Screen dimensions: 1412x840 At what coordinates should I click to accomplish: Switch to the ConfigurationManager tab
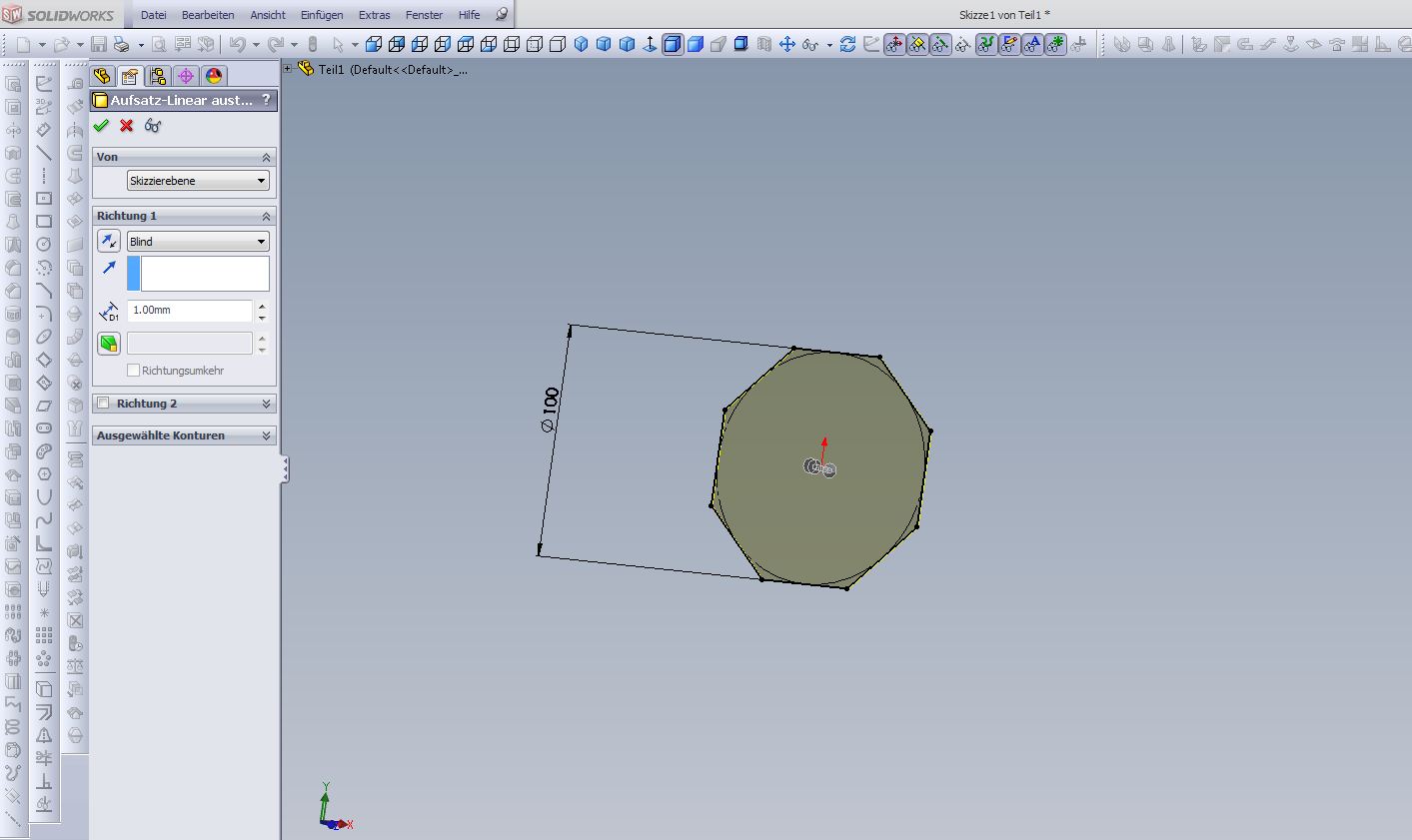click(158, 77)
